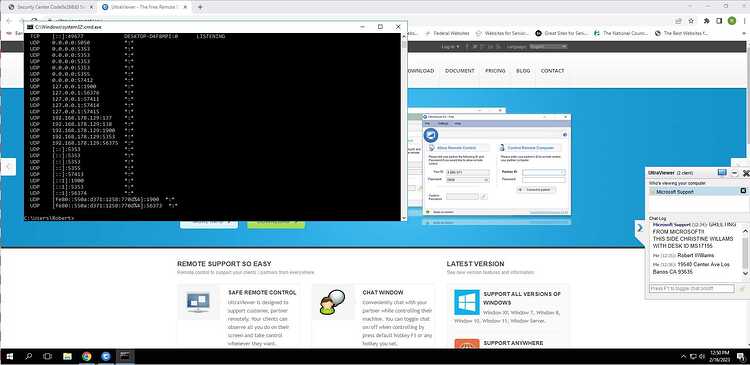This screenshot has width=750, height=365.
Task: Disconnect Microsoft Support with X button
Action: [743, 191]
